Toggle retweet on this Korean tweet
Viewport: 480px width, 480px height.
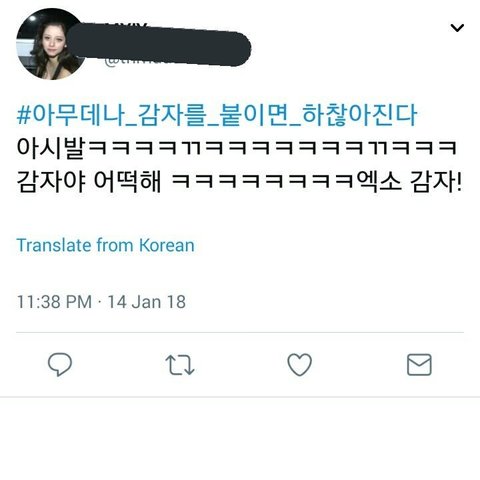point(180,365)
